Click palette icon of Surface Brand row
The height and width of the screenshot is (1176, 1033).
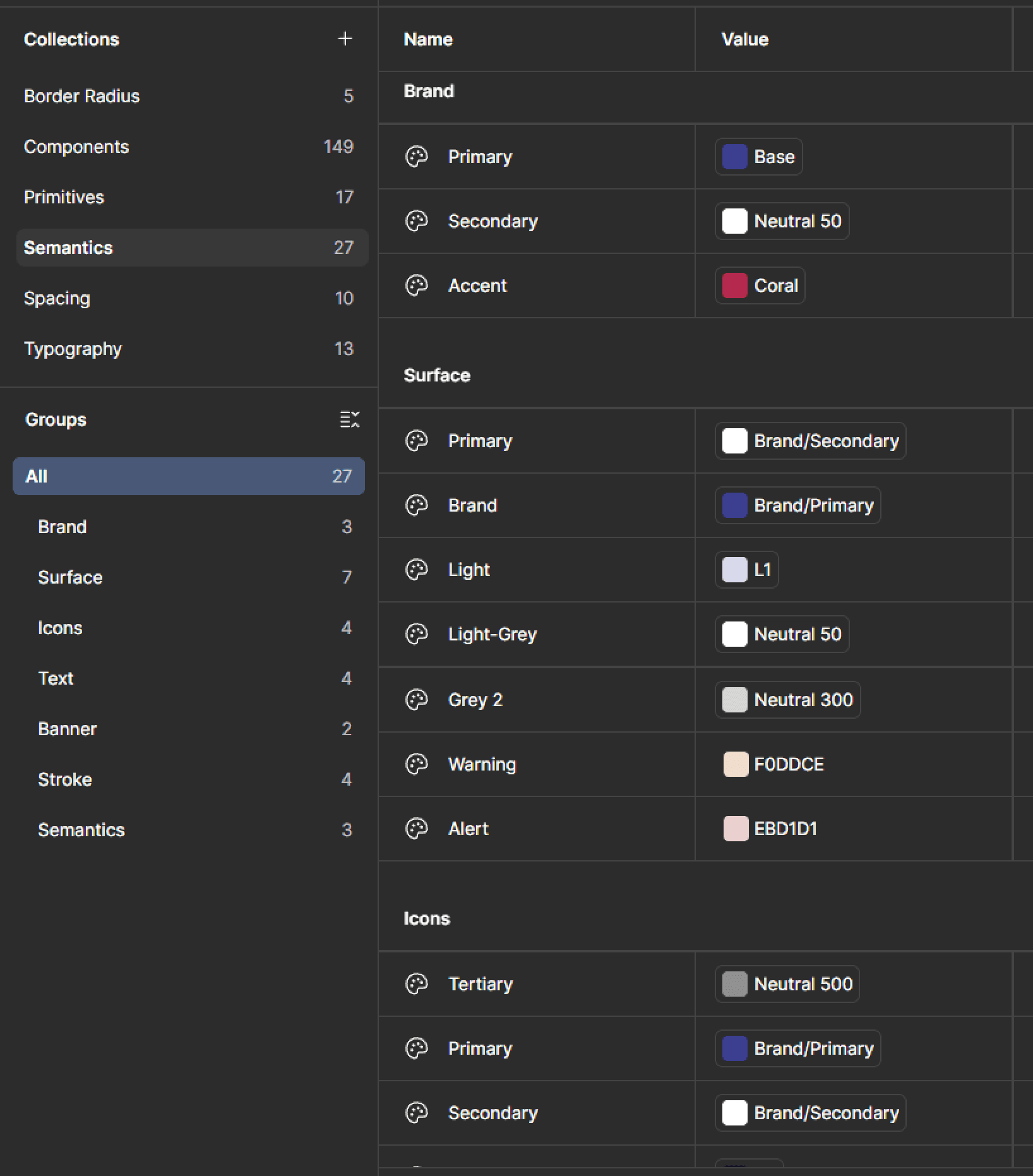417,505
